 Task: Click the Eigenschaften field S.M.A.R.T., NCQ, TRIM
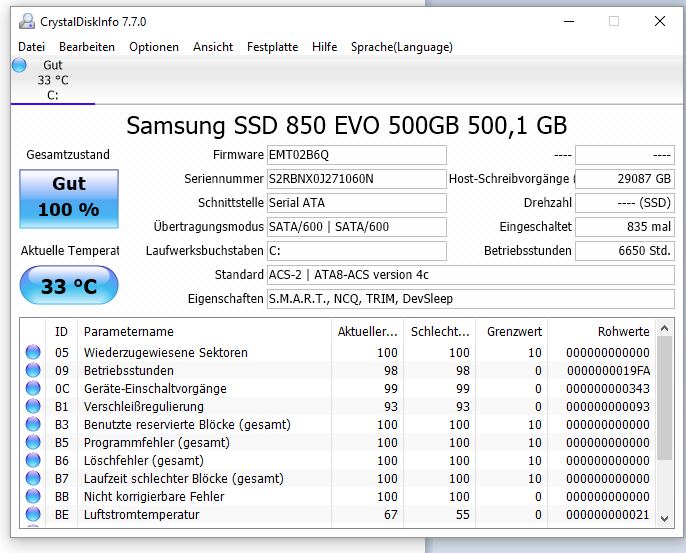471,299
